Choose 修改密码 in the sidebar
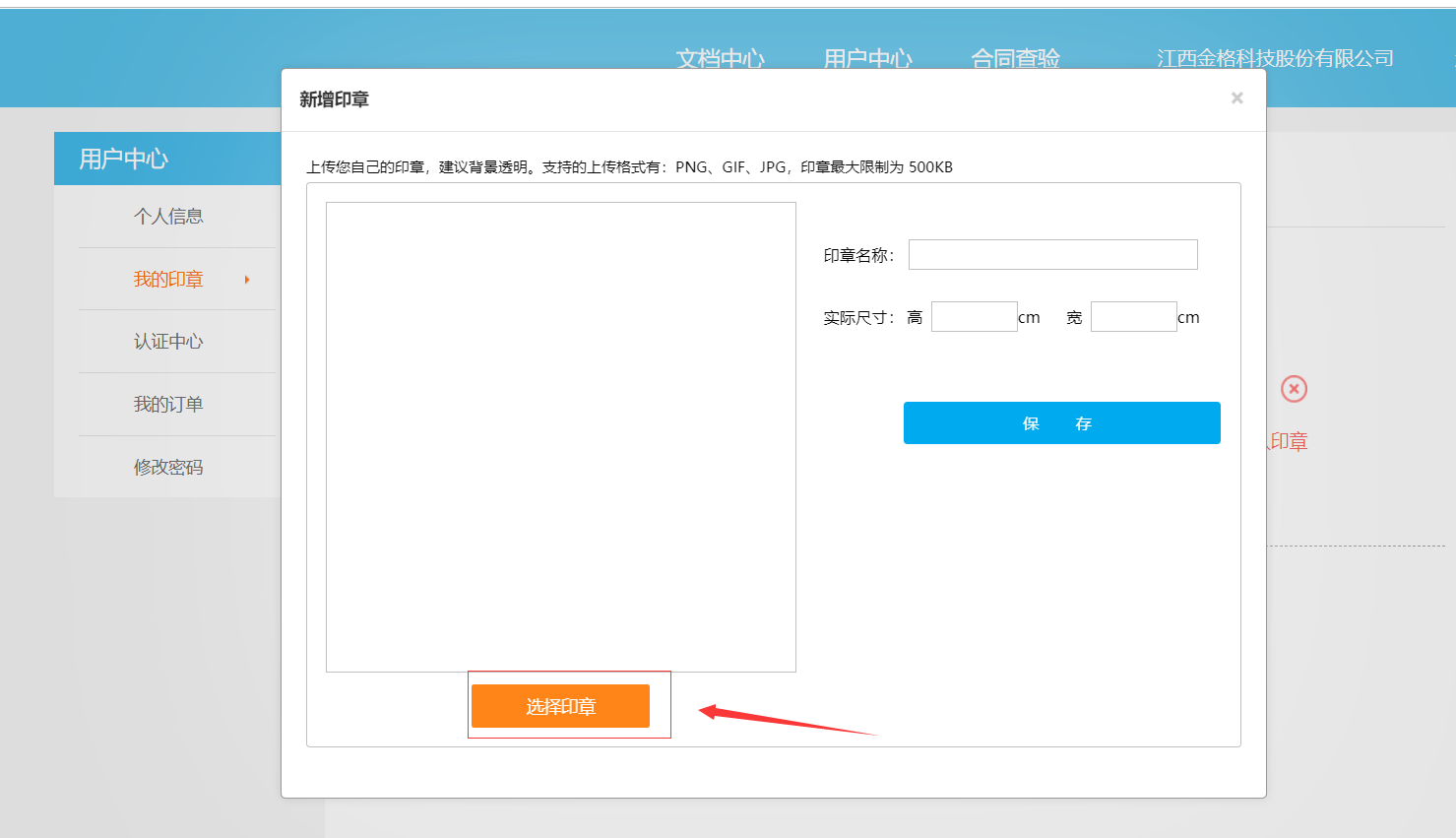1456x838 pixels. tap(168, 468)
